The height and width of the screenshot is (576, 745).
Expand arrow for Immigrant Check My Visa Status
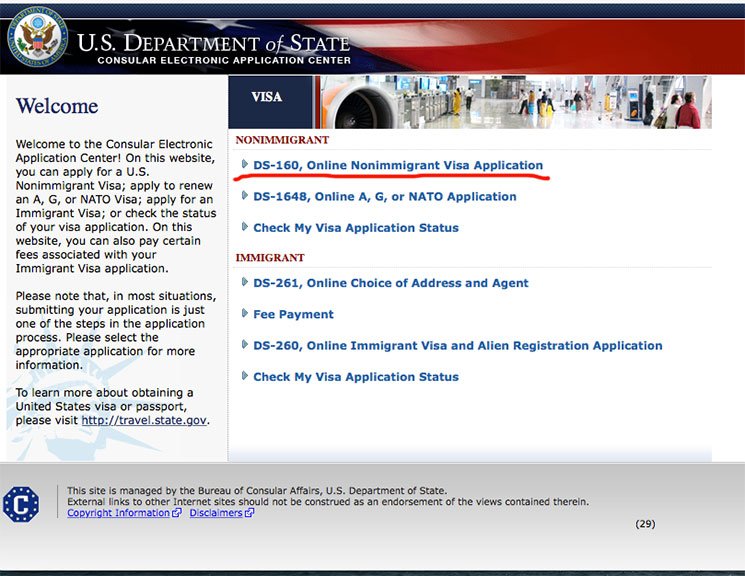click(x=245, y=377)
